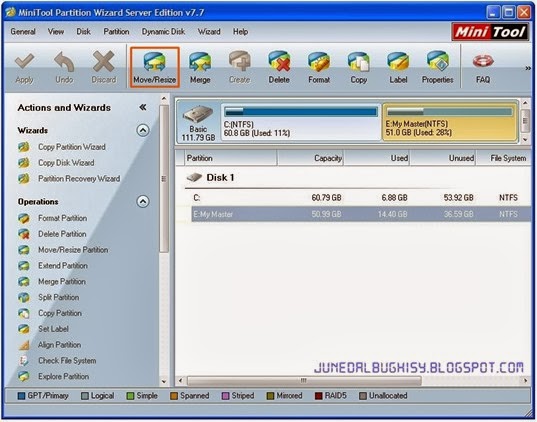Screen dimensions: 537x422
Task: Click the Unallocated legend color swatch
Action: click(x=363, y=396)
